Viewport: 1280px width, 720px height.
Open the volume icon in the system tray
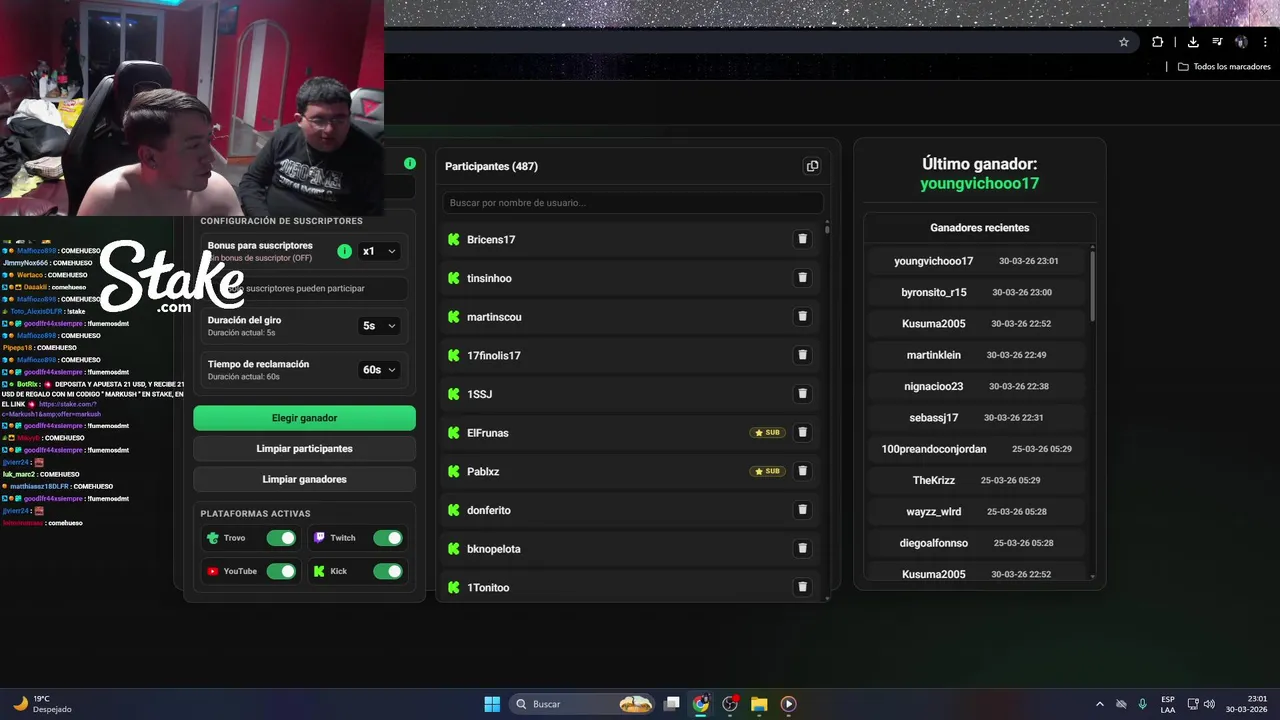[x=1209, y=704]
